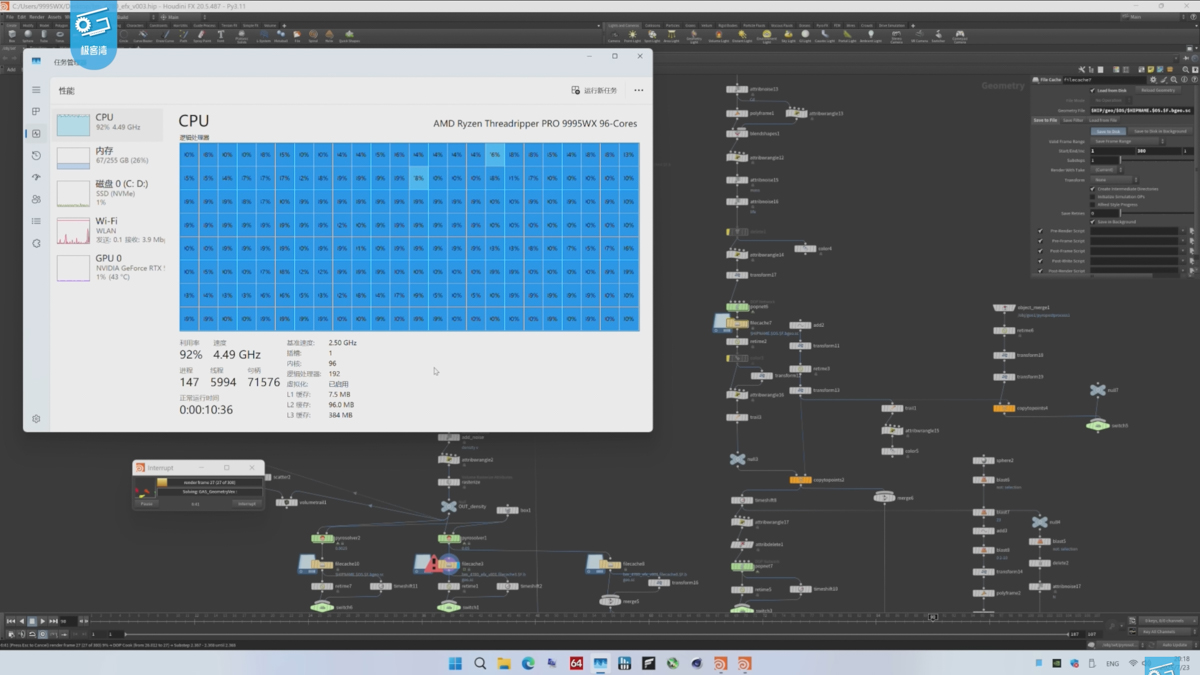Select the CPU performance graph thumbnail

pyautogui.click(x=73, y=125)
